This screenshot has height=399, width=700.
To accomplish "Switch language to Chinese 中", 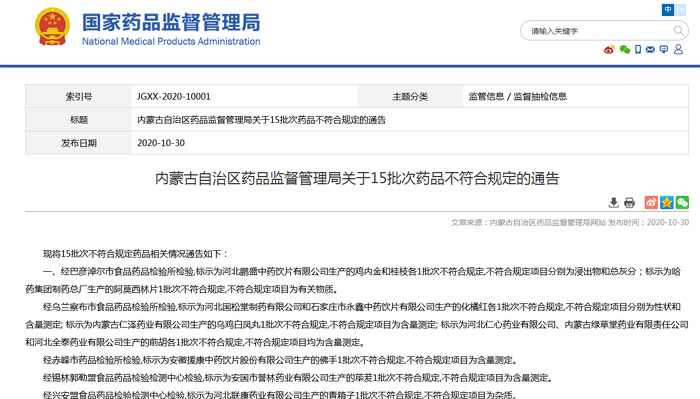I will click(668, 9).
